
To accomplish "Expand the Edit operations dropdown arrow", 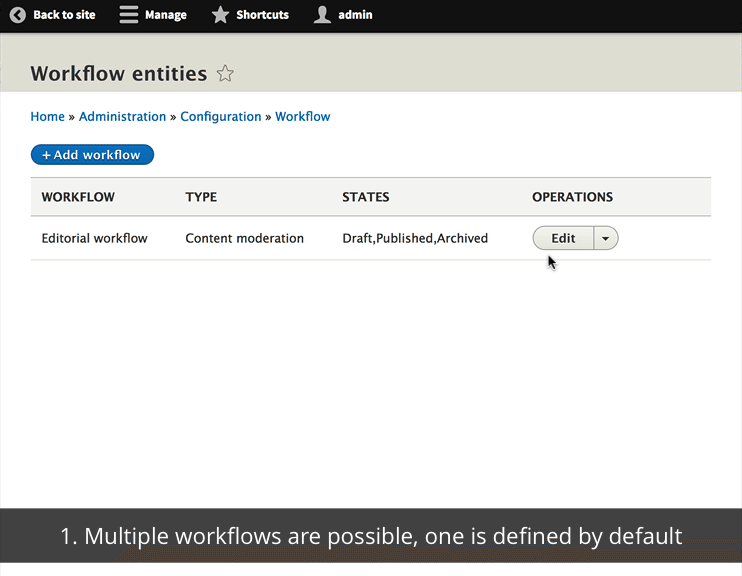I will [606, 238].
